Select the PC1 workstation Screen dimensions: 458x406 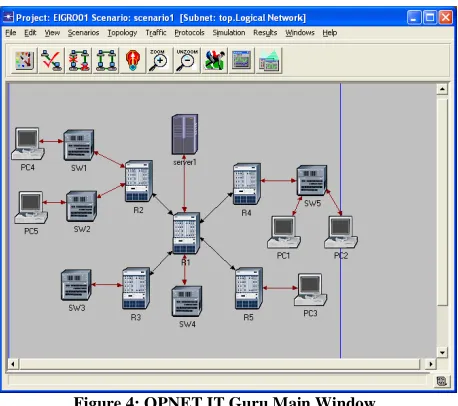tap(284, 232)
